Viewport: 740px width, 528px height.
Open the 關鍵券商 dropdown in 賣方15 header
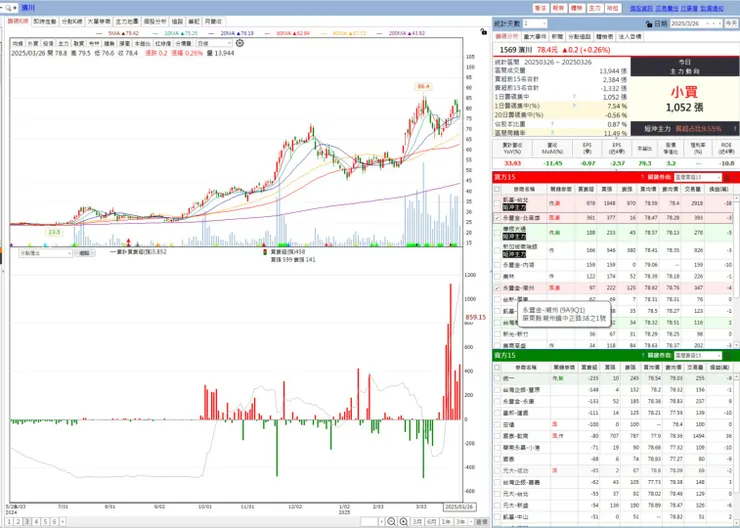[x=698, y=355]
